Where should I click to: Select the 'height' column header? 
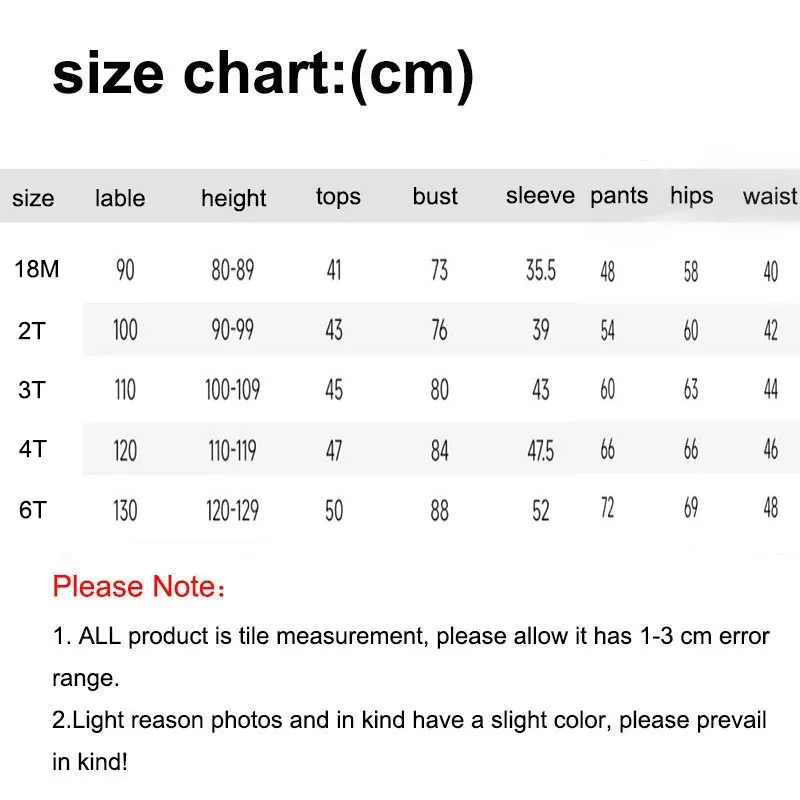[234, 199]
